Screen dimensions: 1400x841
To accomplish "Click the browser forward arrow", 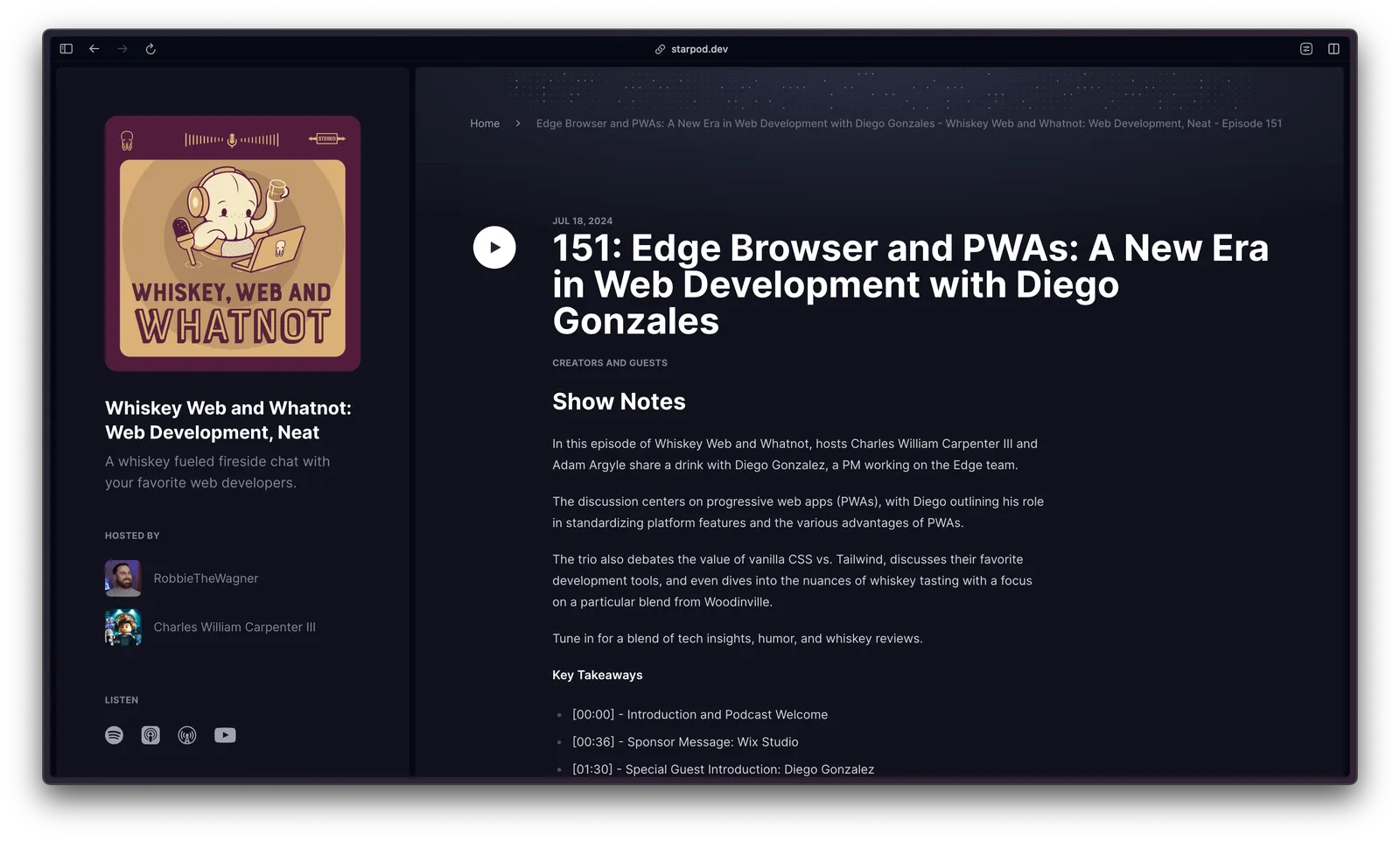I will coord(122,49).
